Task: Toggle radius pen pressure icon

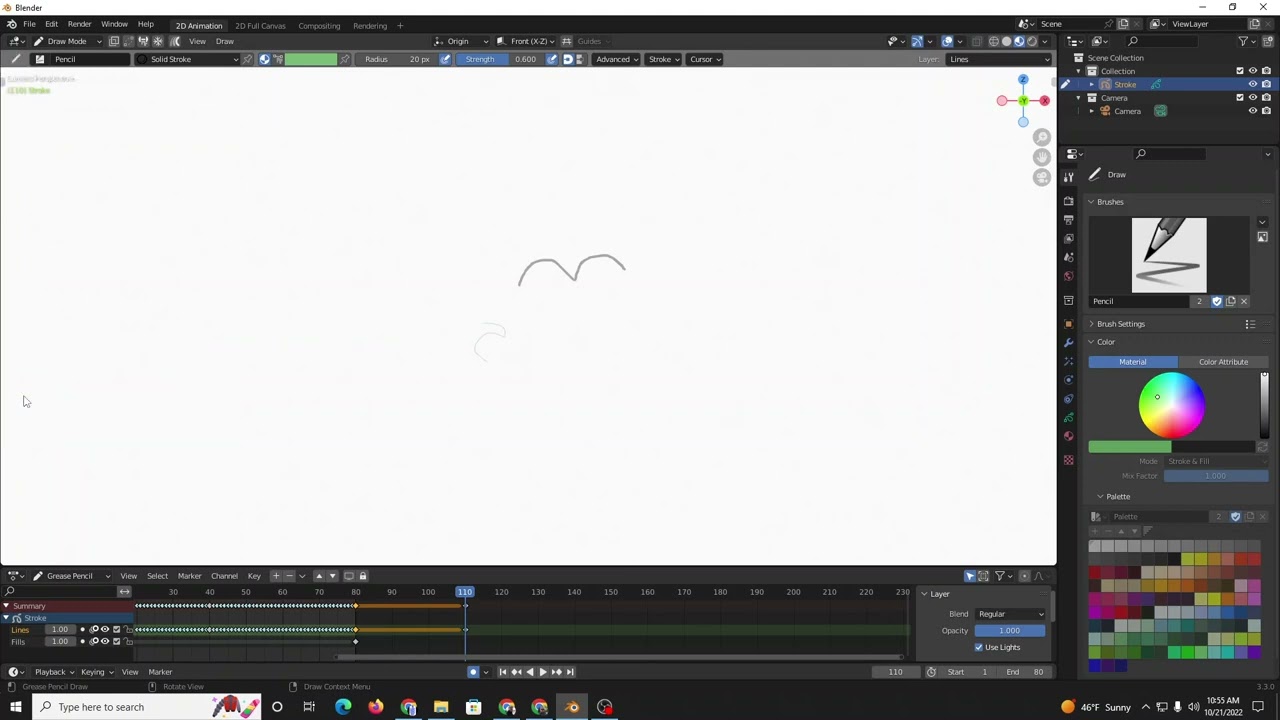Action: (445, 59)
